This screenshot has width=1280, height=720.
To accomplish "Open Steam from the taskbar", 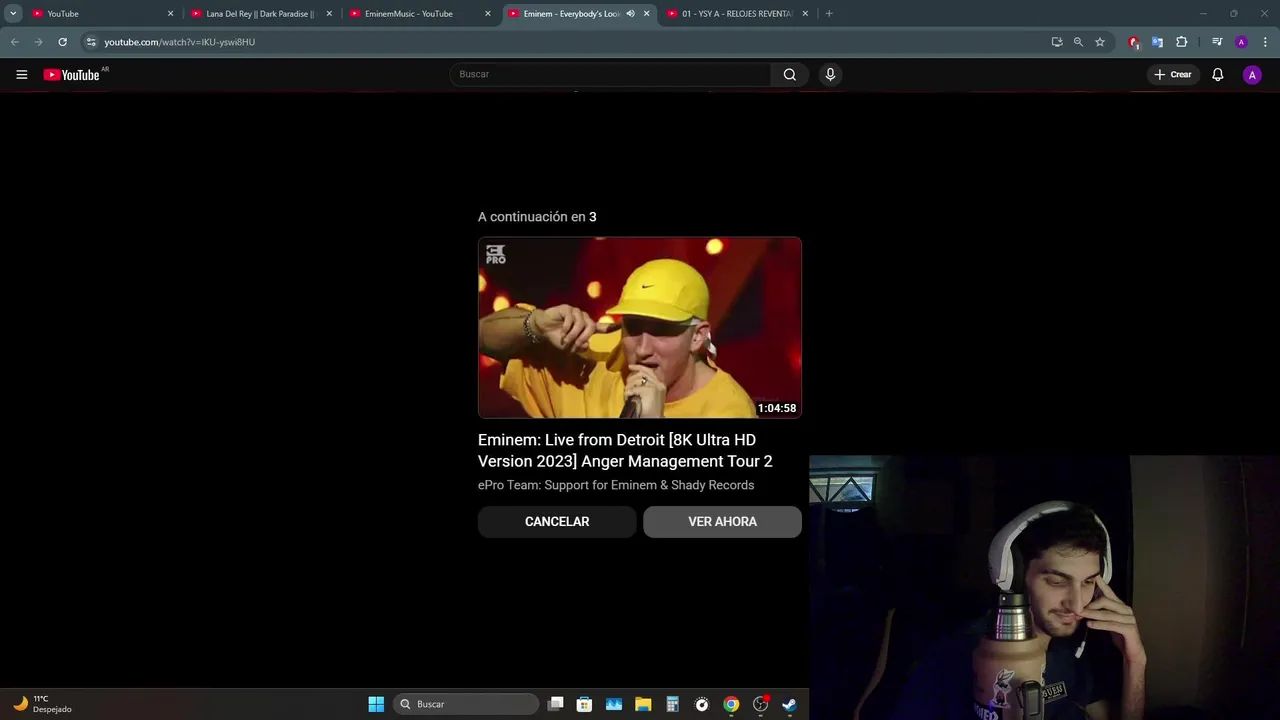I will [789, 704].
